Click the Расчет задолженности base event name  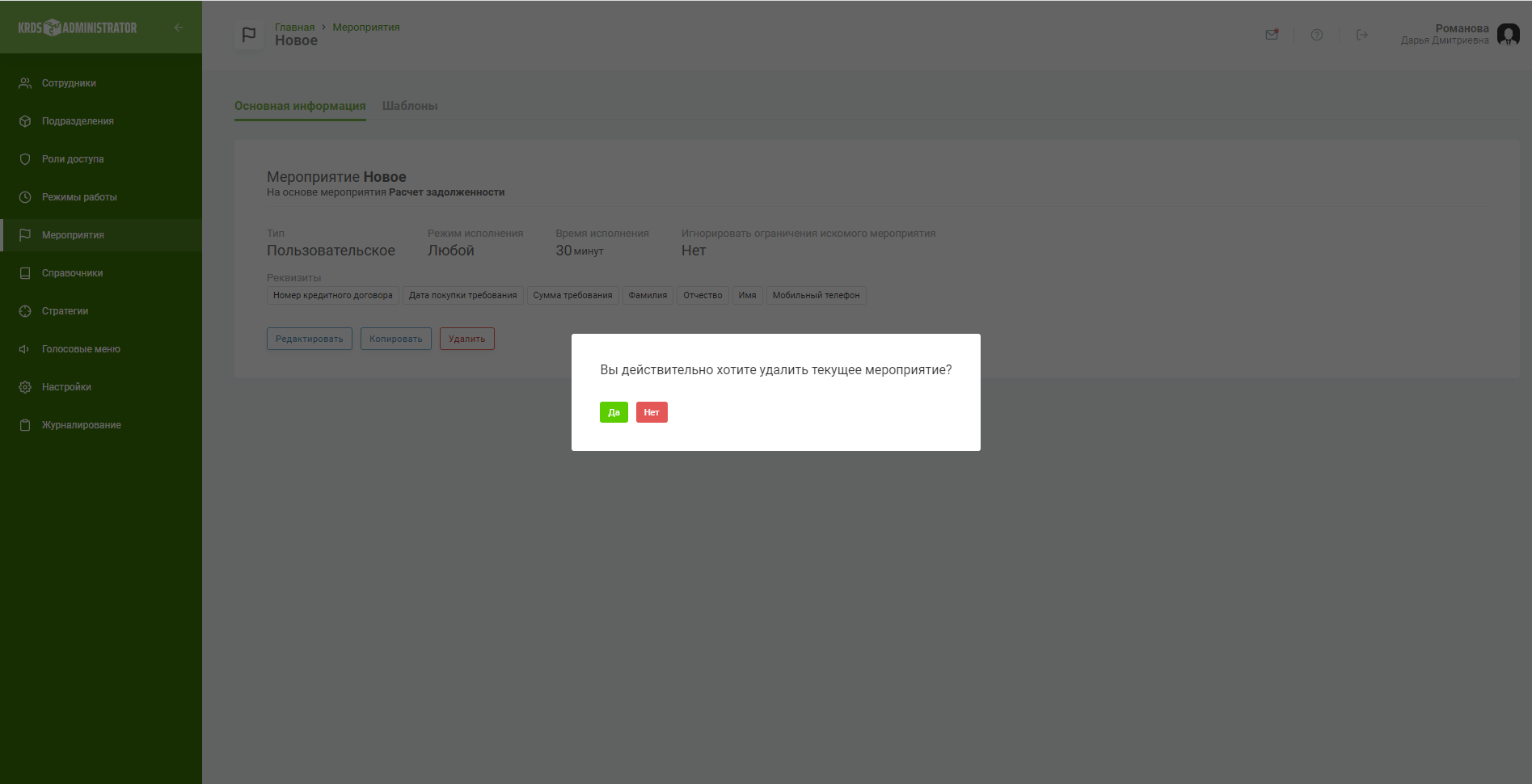click(447, 192)
